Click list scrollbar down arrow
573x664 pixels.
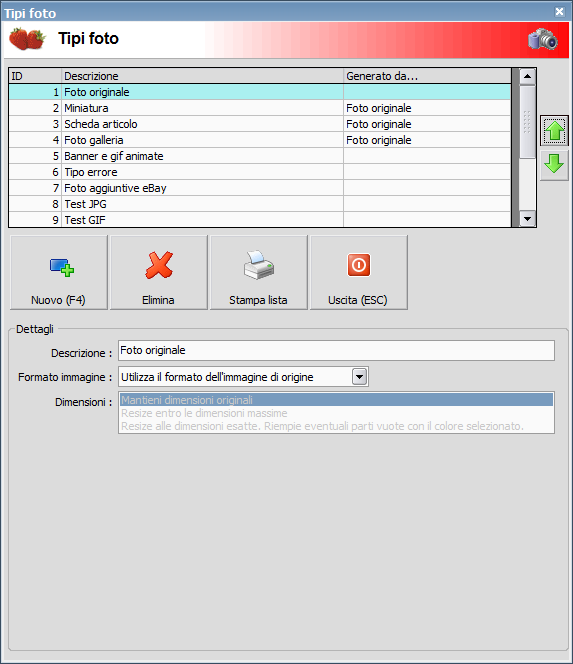(527, 219)
